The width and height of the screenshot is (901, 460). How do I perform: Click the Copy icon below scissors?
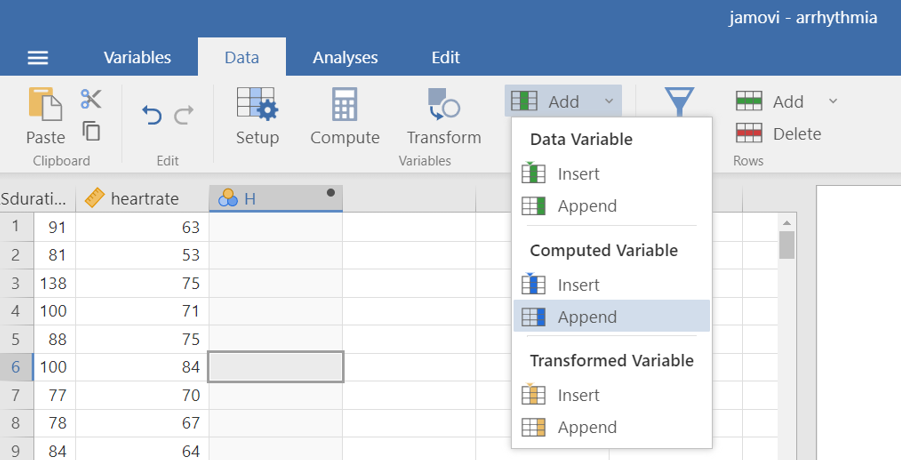coord(91,131)
